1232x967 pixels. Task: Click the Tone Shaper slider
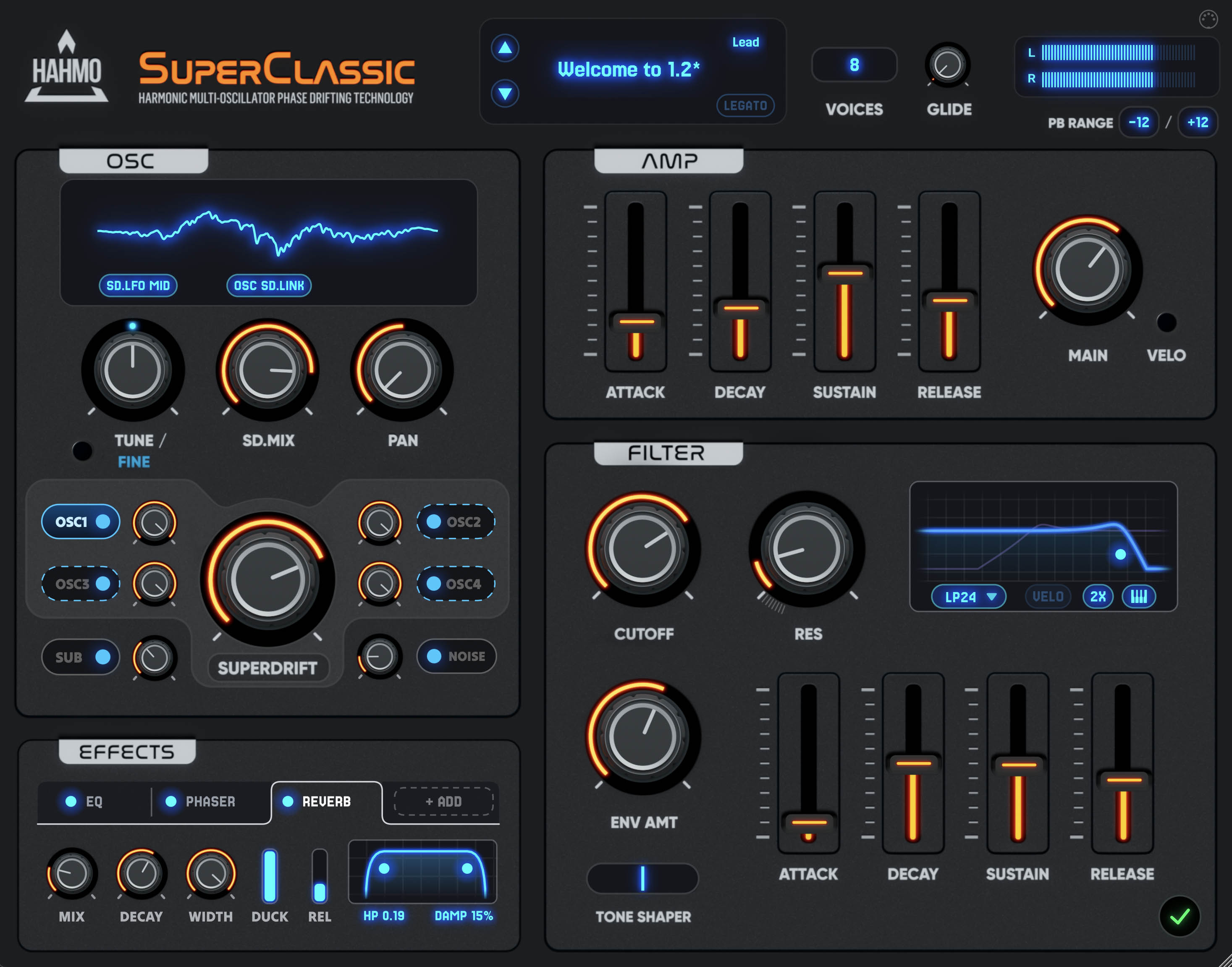point(642,878)
